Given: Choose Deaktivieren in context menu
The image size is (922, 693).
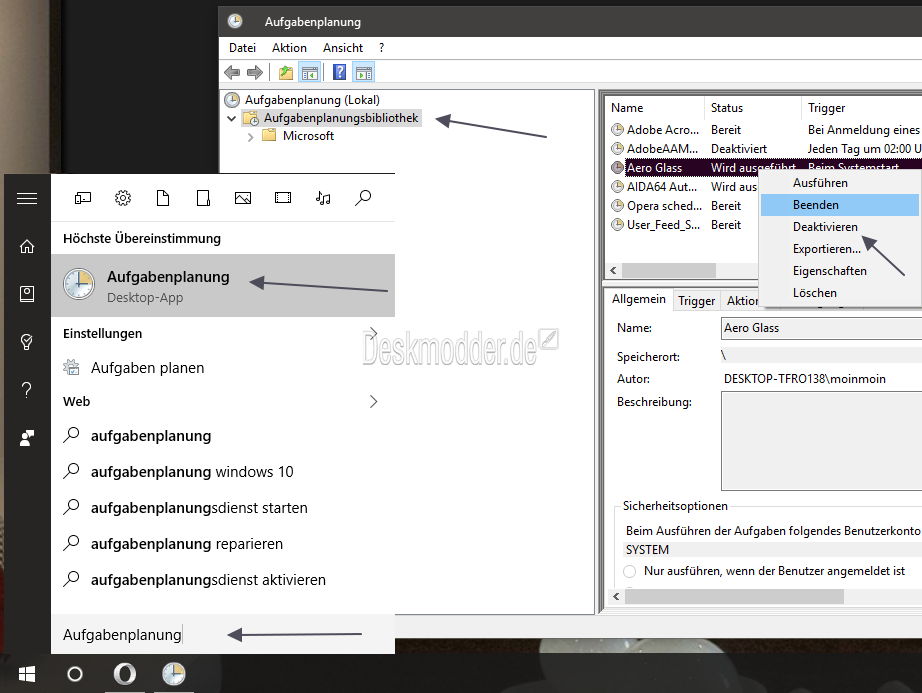Looking at the screenshot, I should coord(840,227).
